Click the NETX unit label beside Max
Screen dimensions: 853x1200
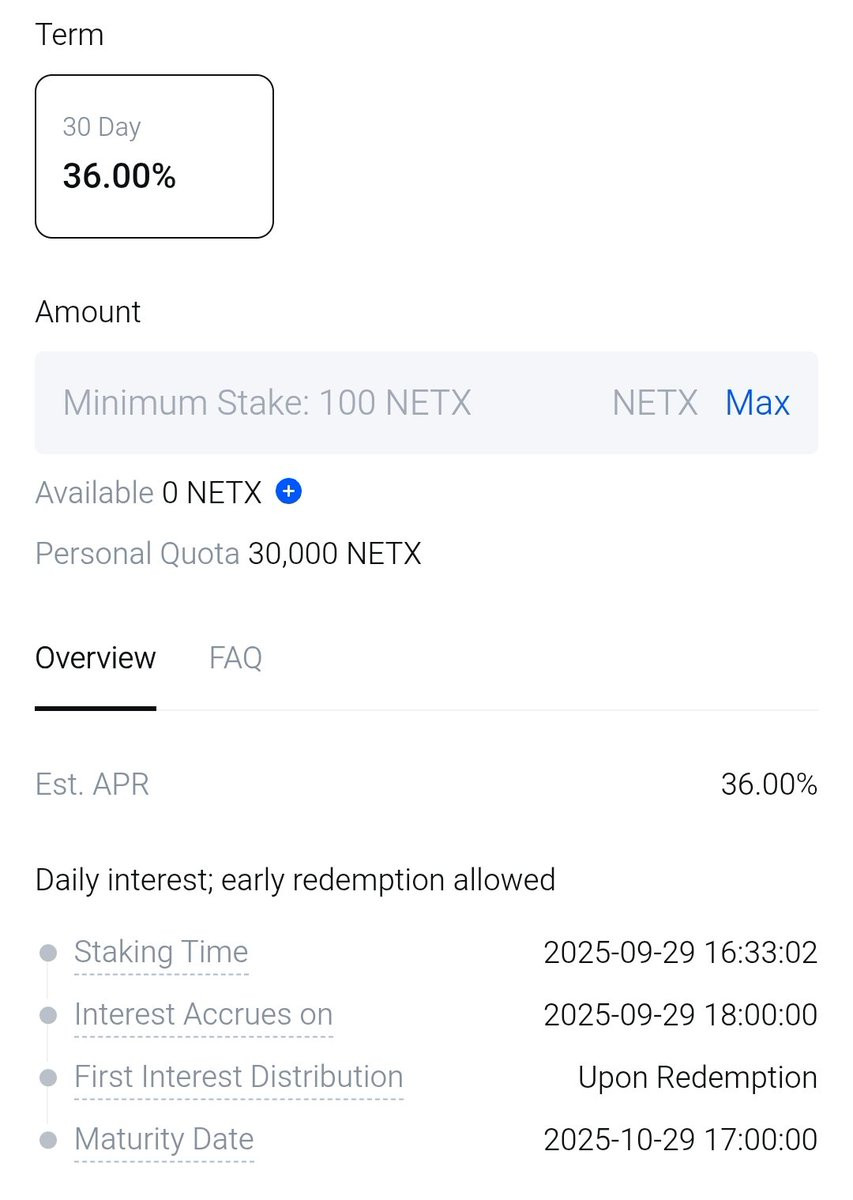[655, 403]
